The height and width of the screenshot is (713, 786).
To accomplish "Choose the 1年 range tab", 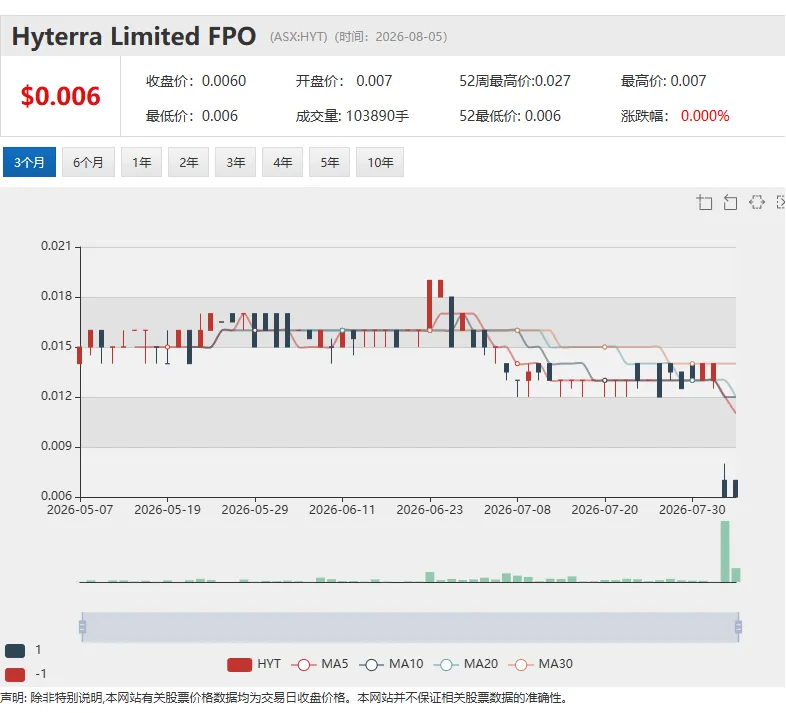I will coord(141,162).
